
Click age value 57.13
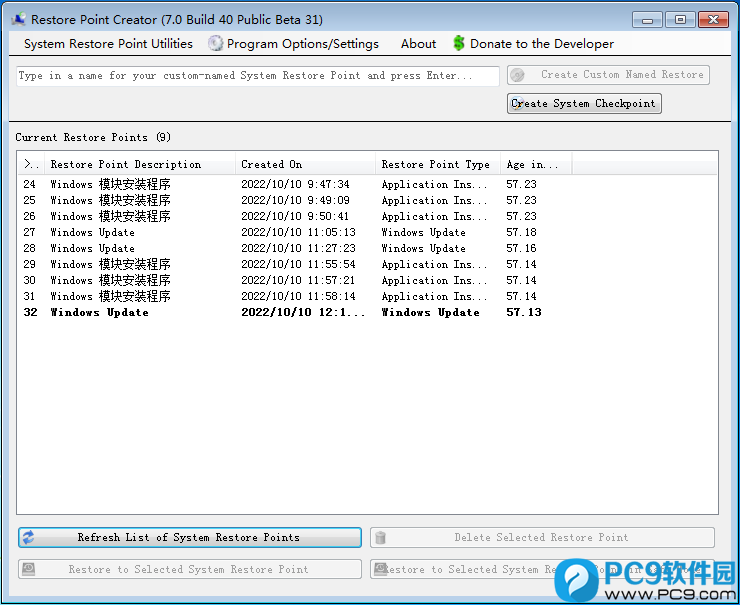[x=524, y=312]
